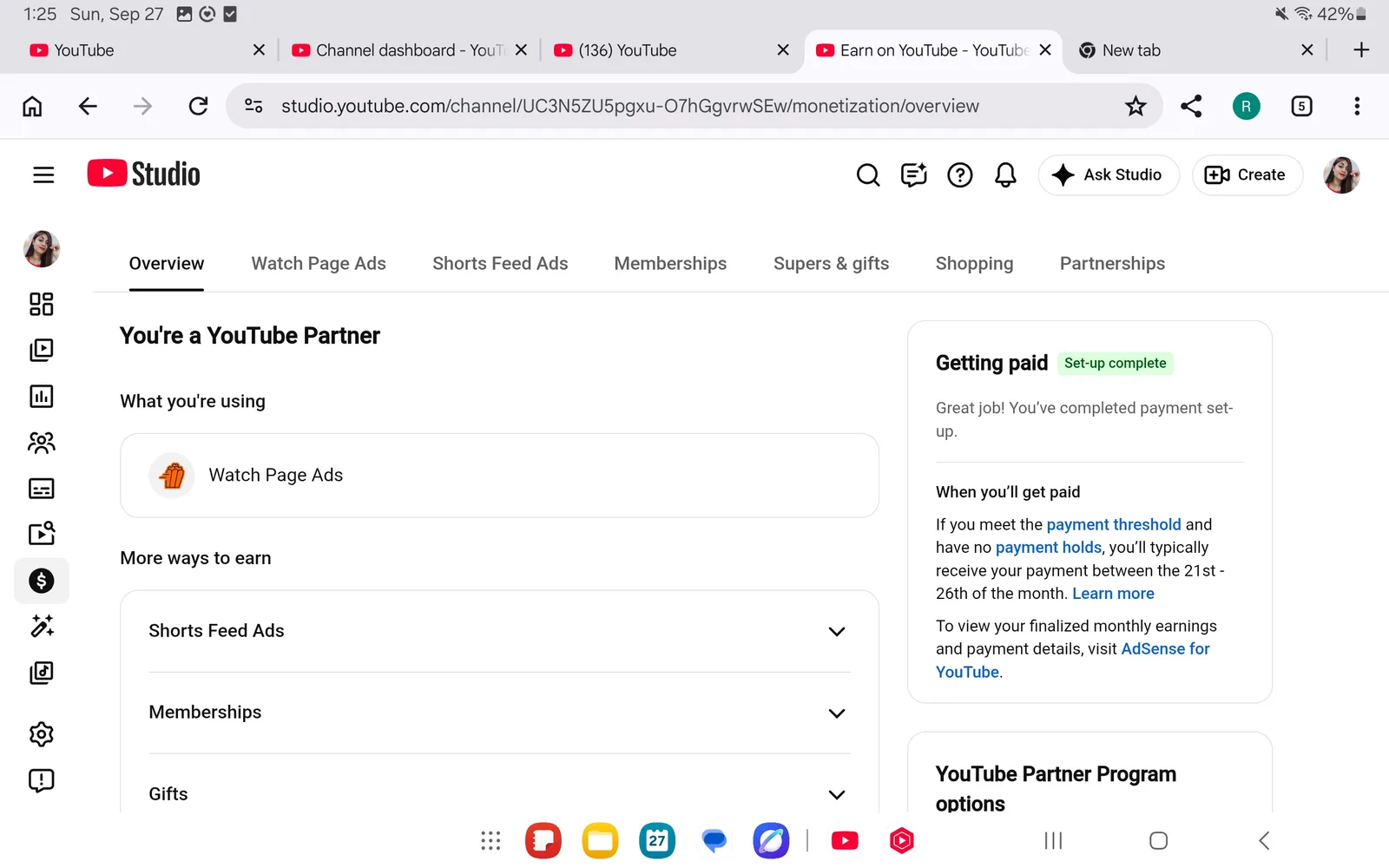
Task: Tap the Android home navigation button
Action: 1158,840
